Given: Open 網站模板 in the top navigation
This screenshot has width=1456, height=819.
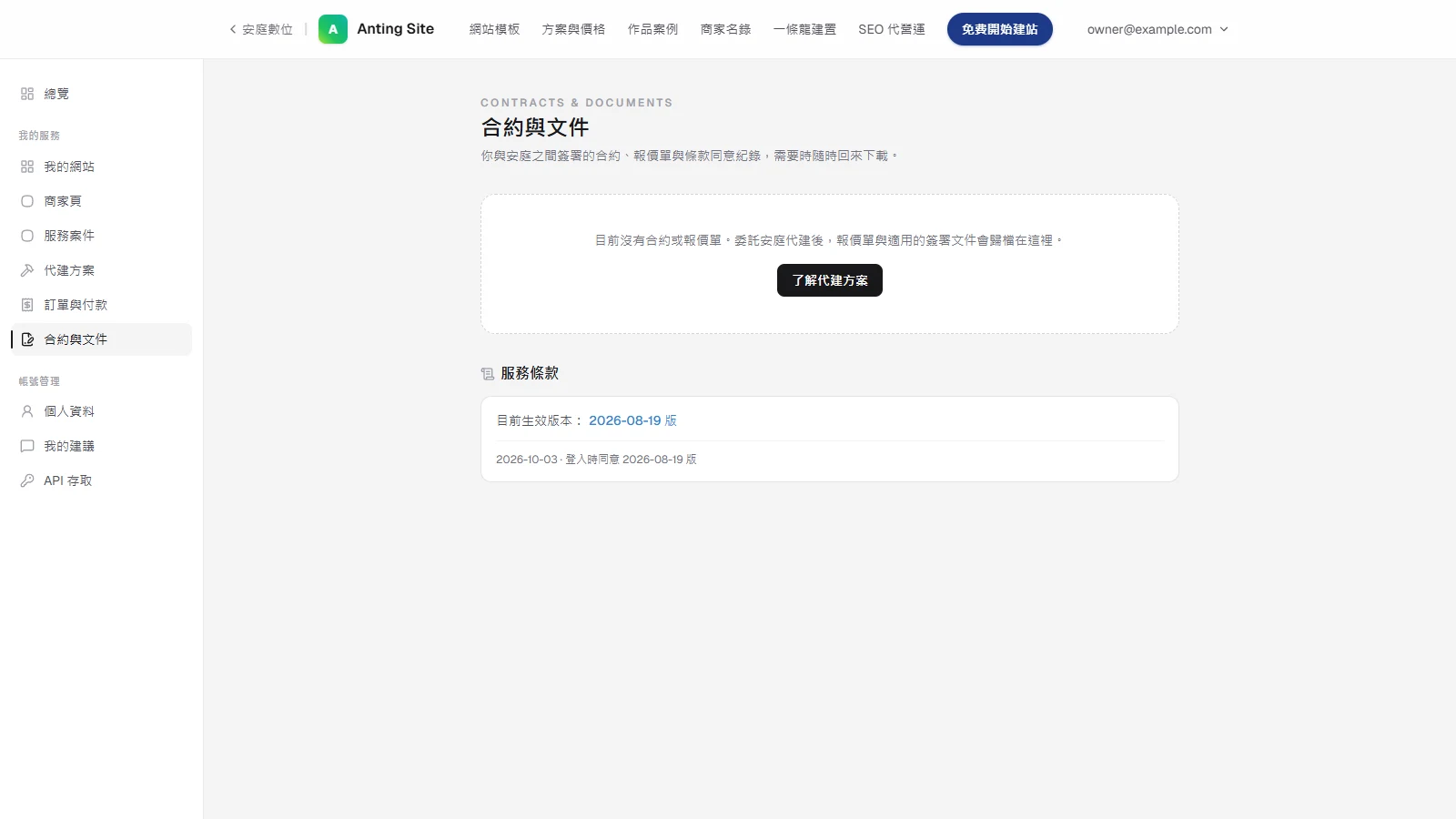Looking at the screenshot, I should pyautogui.click(x=494, y=29).
